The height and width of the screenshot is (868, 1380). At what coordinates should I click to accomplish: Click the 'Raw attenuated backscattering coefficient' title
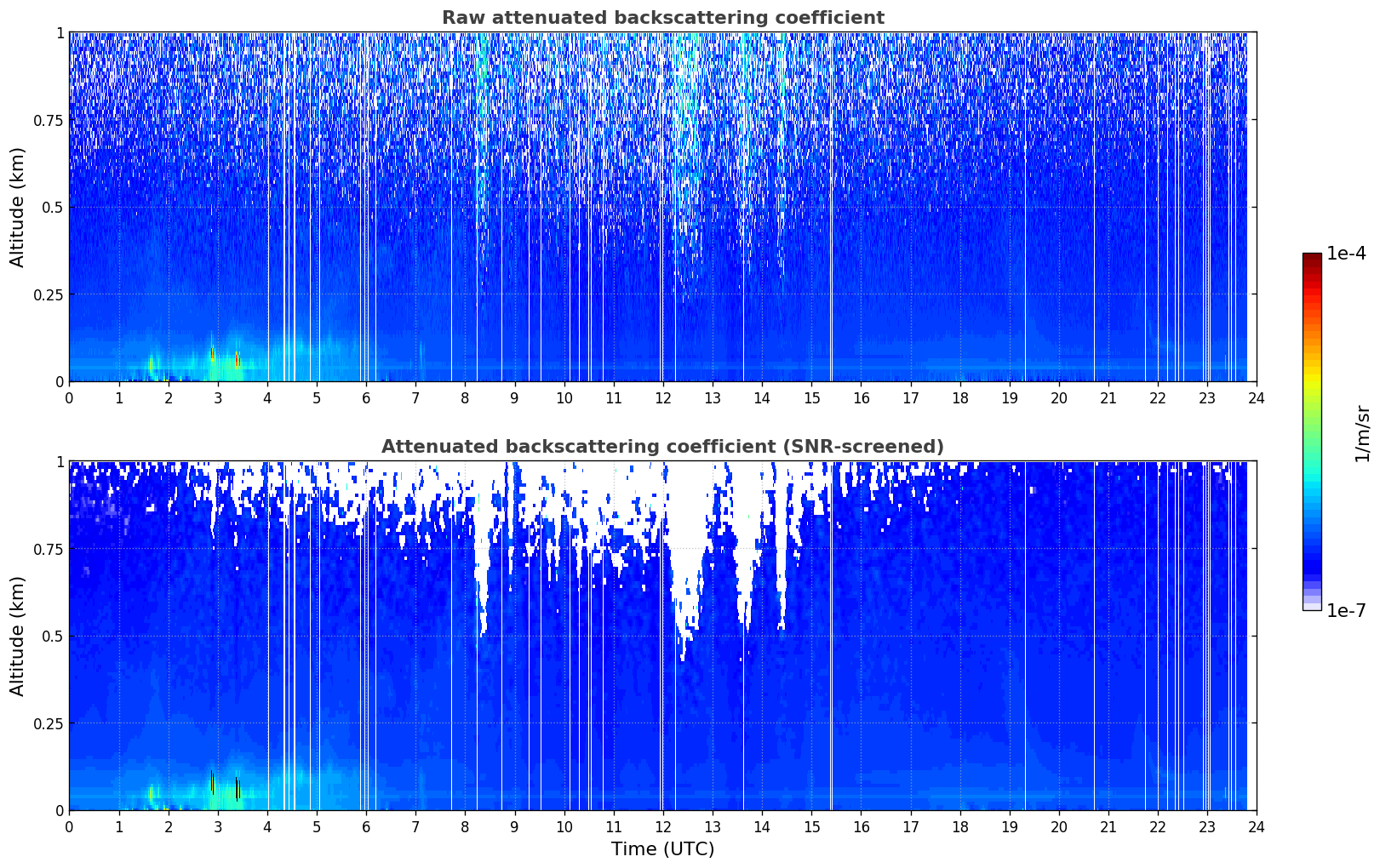coord(662,18)
